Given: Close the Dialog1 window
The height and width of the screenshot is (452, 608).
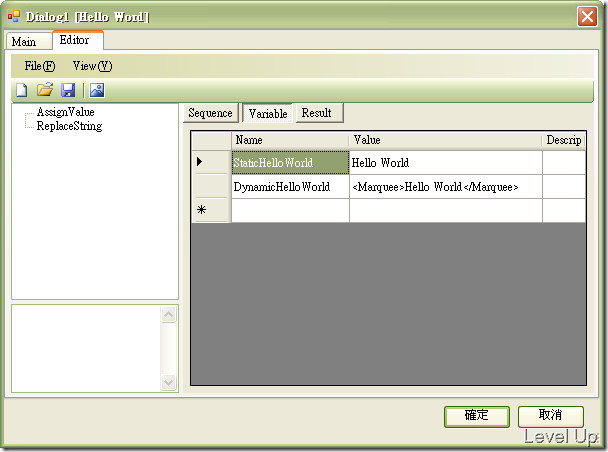Looking at the screenshot, I should coord(587,17).
